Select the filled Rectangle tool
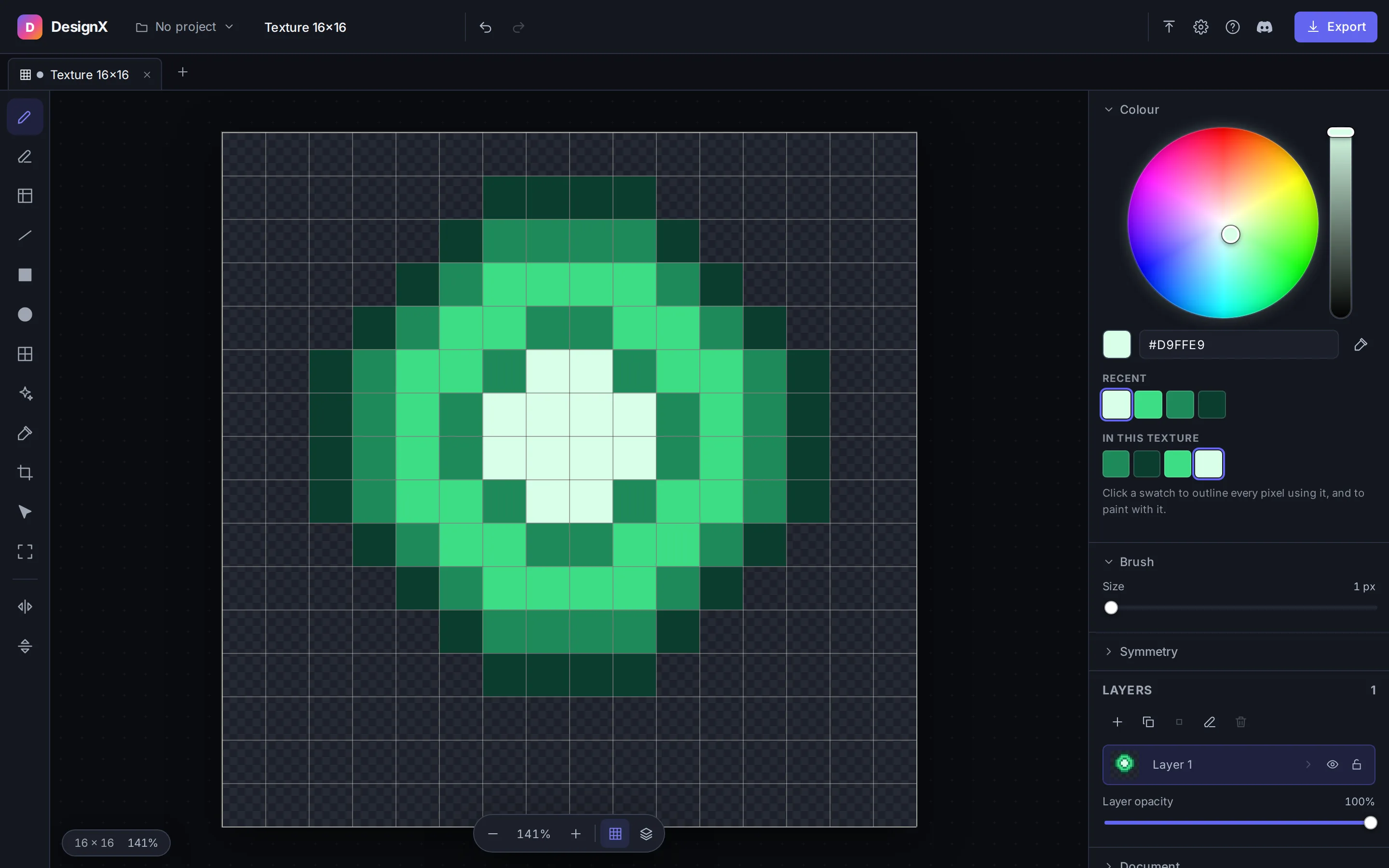The width and height of the screenshot is (1389, 868). coord(25,275)
